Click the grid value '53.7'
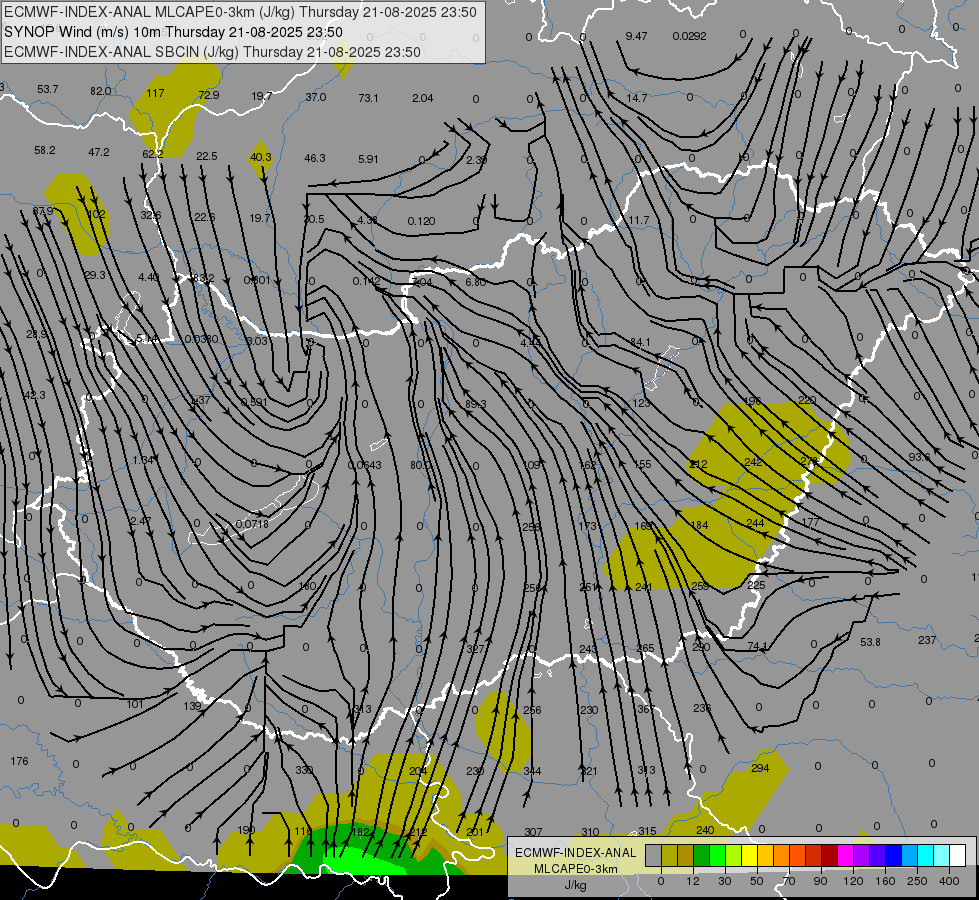979x900 pixels. click(47, 89)
